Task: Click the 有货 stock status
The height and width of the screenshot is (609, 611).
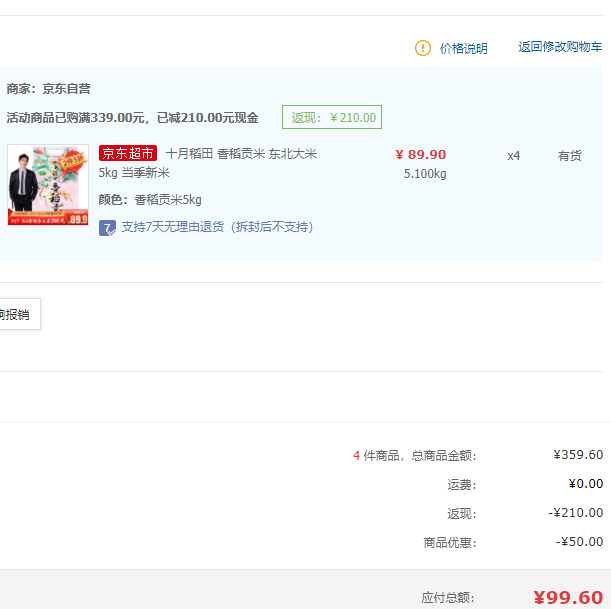Action: coord(569,156)
